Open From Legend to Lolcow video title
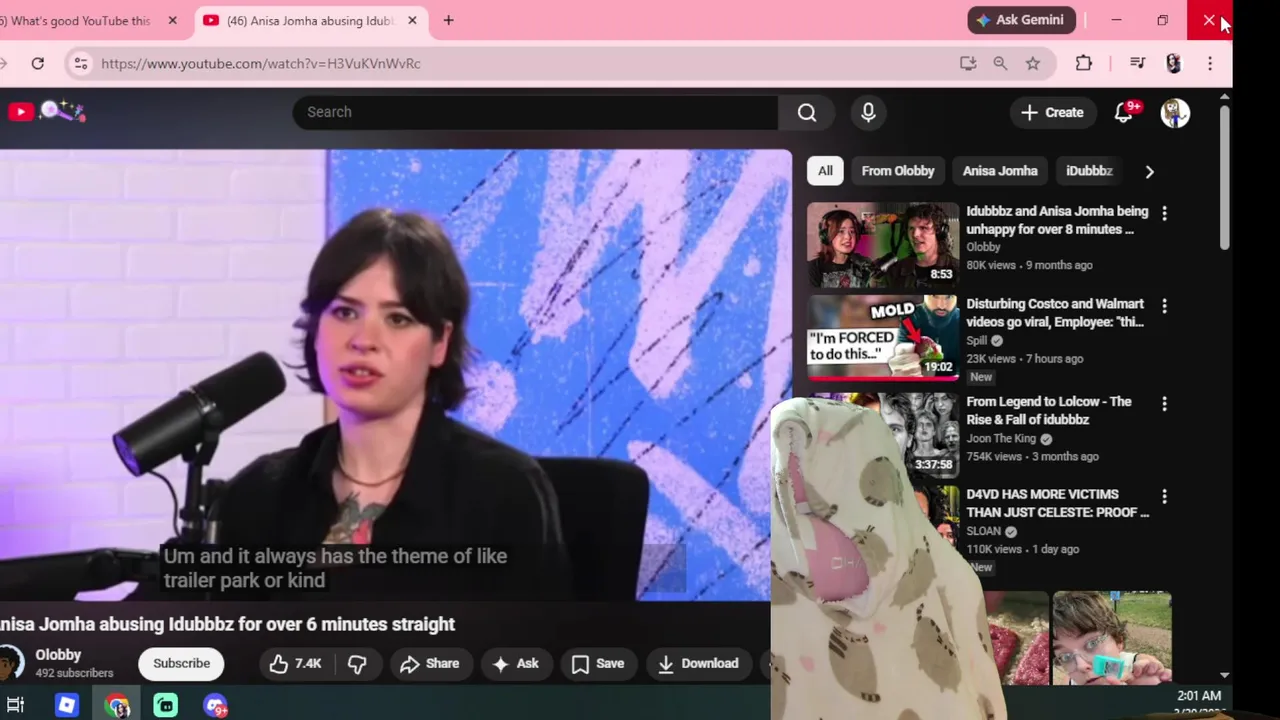Screen dimensions: 1280x720 (1048, 410)
